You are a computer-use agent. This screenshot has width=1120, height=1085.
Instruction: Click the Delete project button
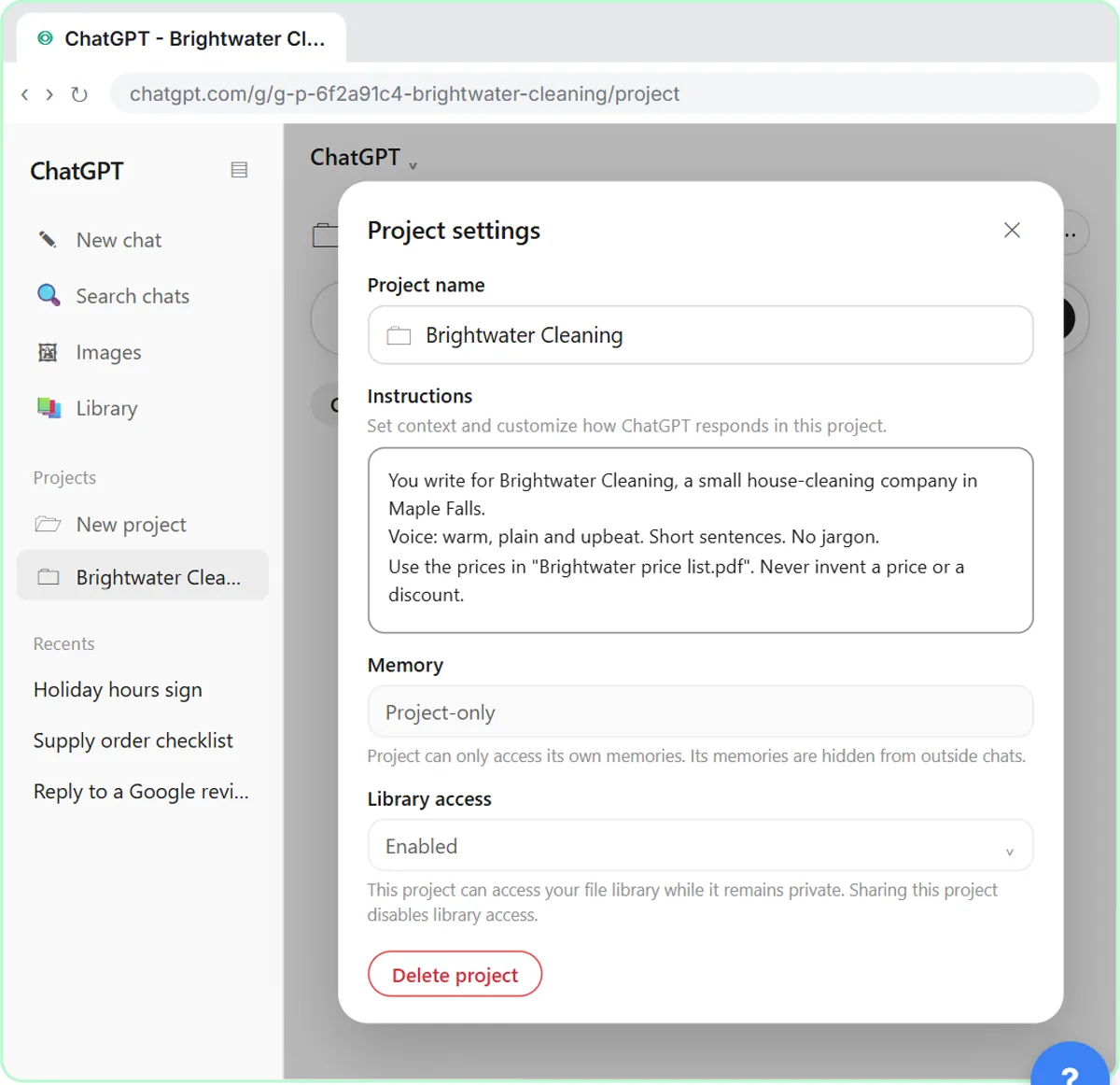pos(455,974)
